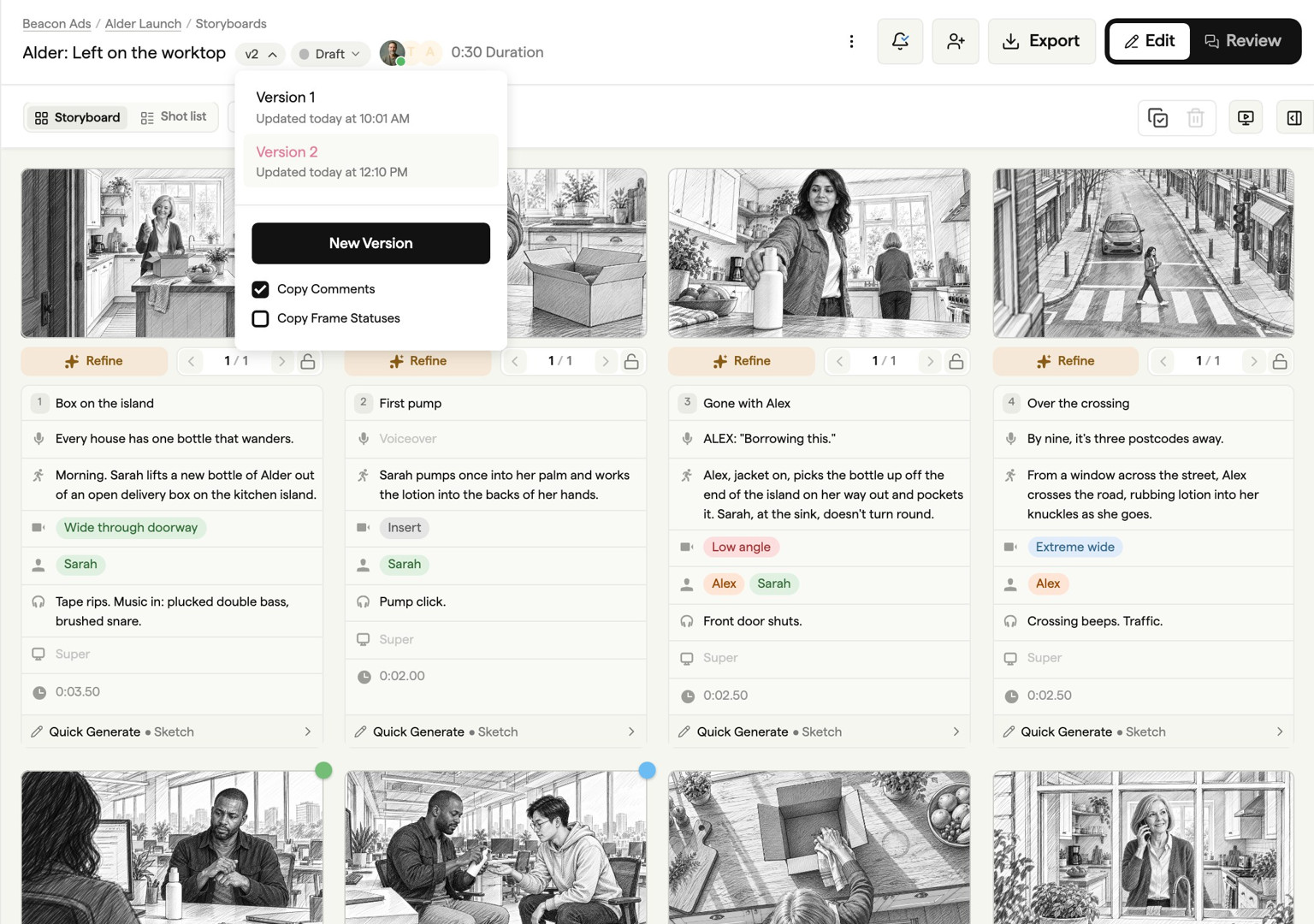Click the storyboard title Alder: Left on the worktop
Viewport: 1314px width, 924px height.
[x=124, y=52]
